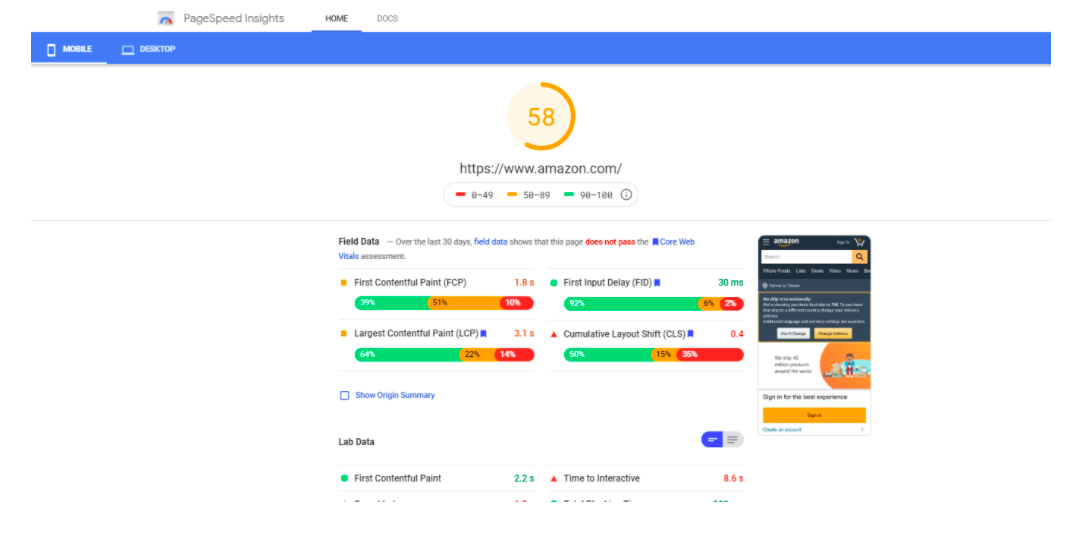1086x548 pixels.
Task: Switch to the DESKTOP results tab
Action: [x=148, y=49]
